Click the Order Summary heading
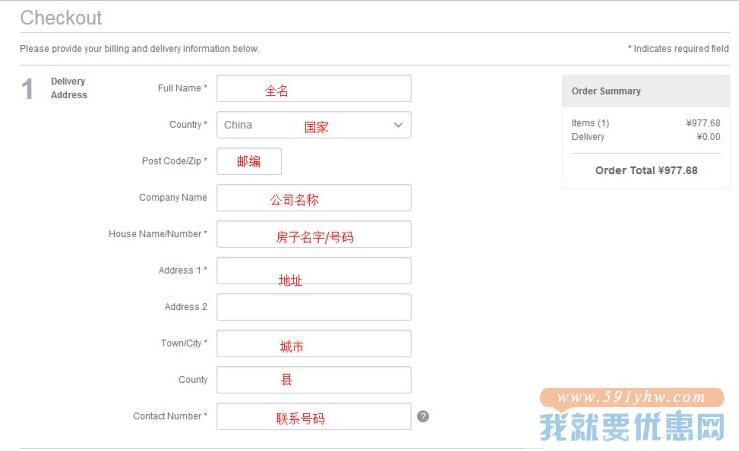Screen dimensions: 739x451 pos(606,91)
